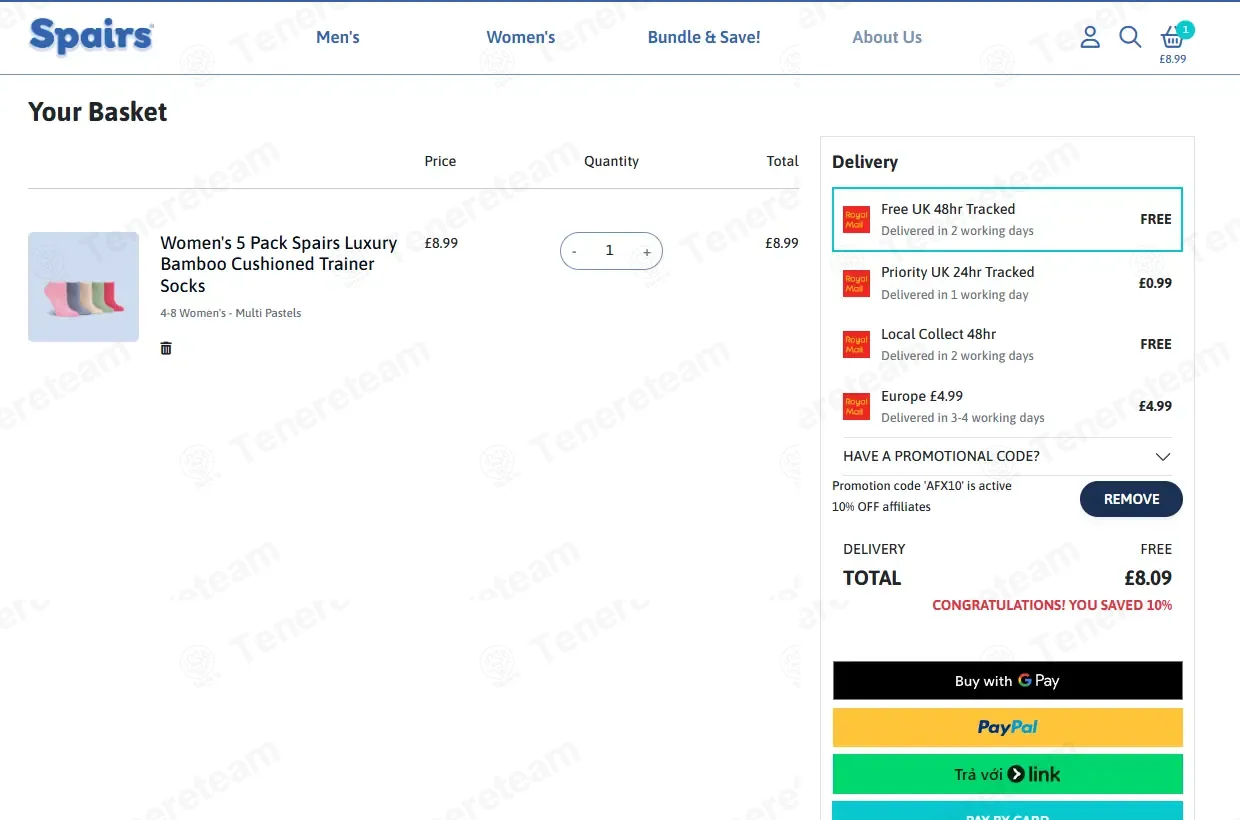Pay with the green Link button

(1007, 774)
